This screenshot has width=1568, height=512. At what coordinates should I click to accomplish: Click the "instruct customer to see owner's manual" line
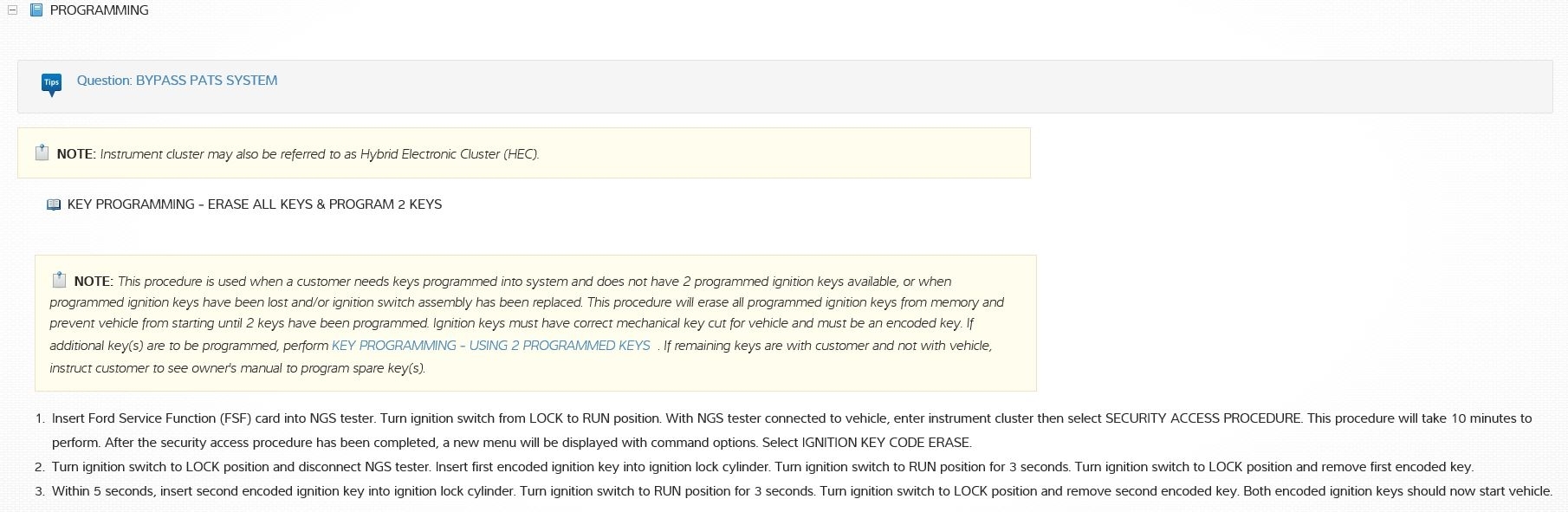pos(236,368)
